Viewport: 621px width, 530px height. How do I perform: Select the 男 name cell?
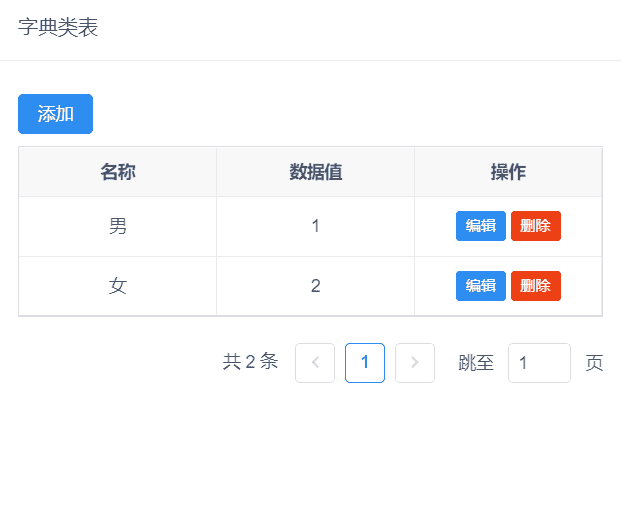118,226
